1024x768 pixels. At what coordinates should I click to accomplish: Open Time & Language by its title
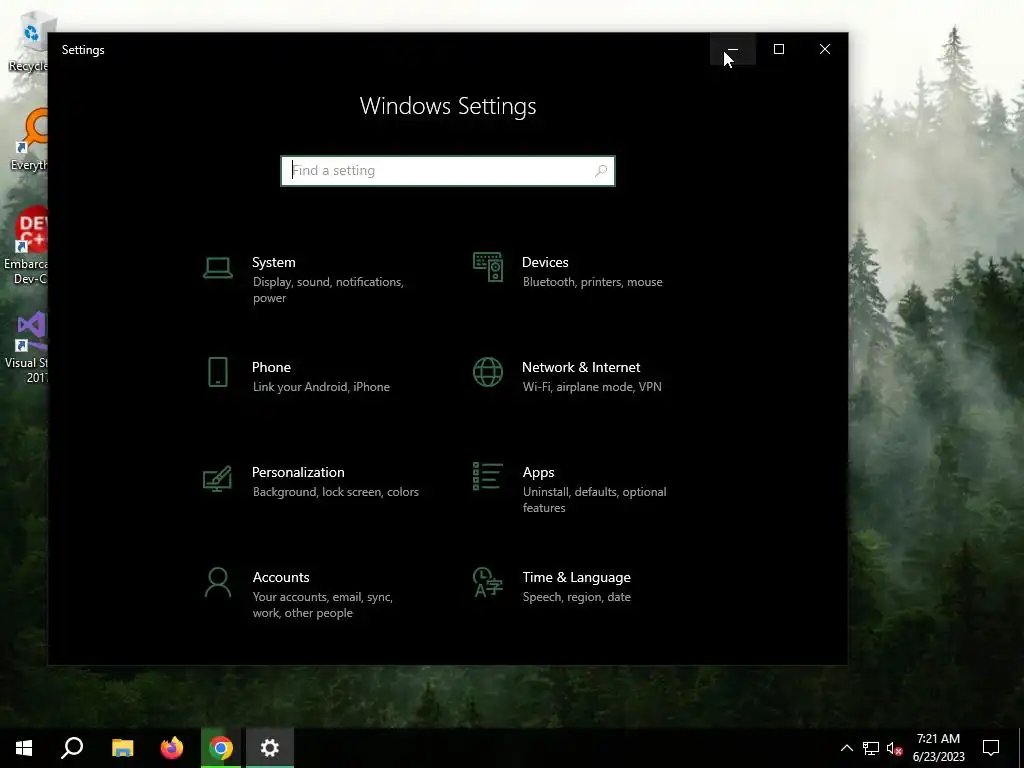coord(577,577)
